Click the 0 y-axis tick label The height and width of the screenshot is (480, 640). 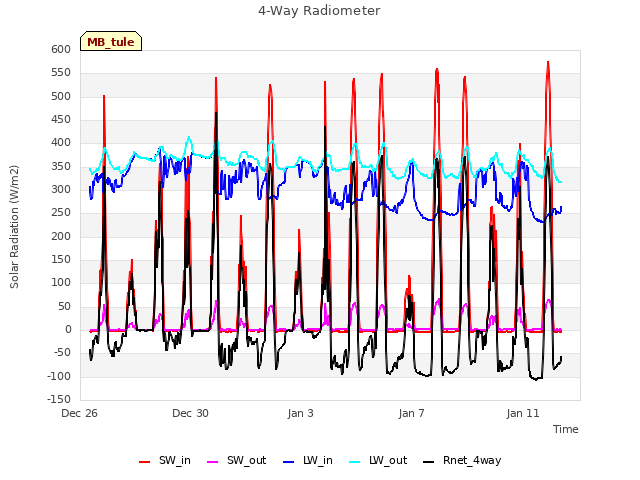click(68, 330)
